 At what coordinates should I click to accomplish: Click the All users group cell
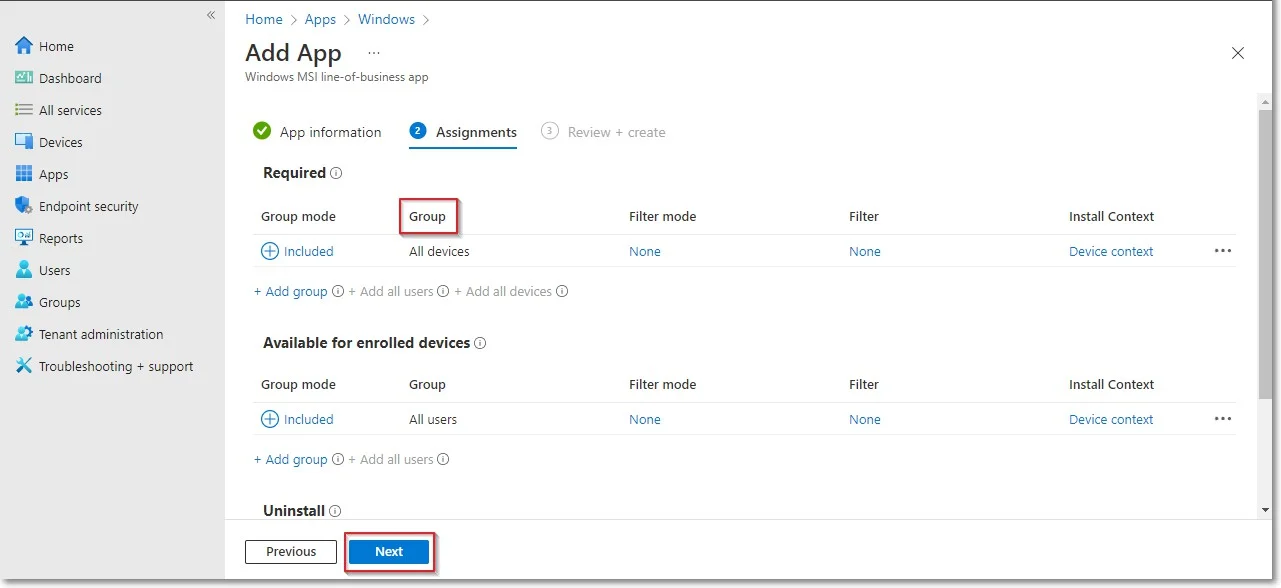pyautogui.click(x=433, y=420)
